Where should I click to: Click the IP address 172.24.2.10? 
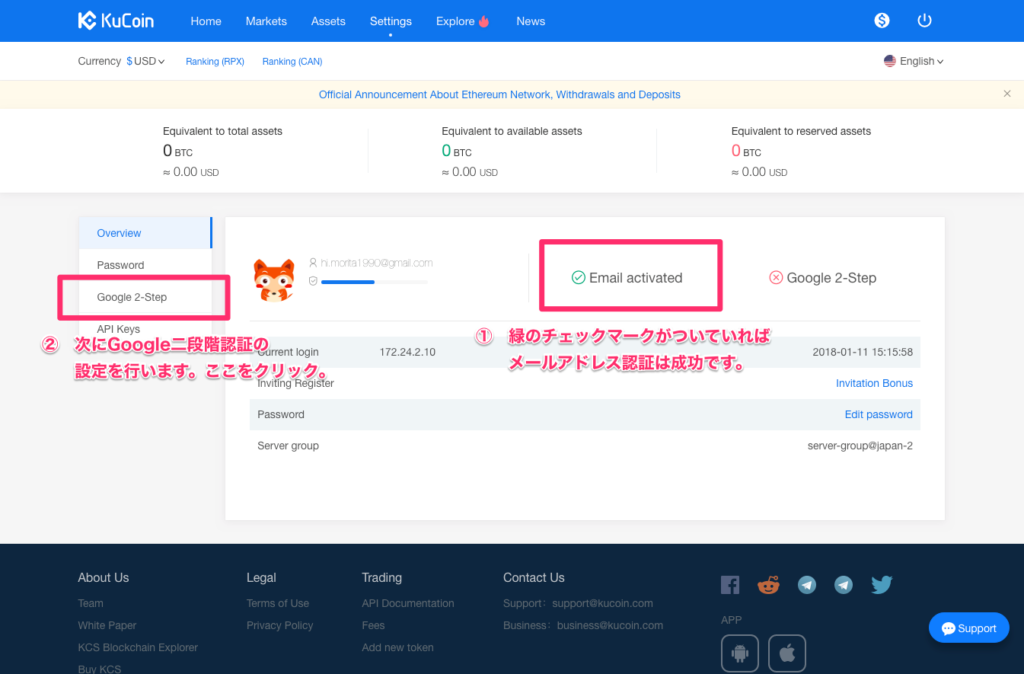[408, 352]
